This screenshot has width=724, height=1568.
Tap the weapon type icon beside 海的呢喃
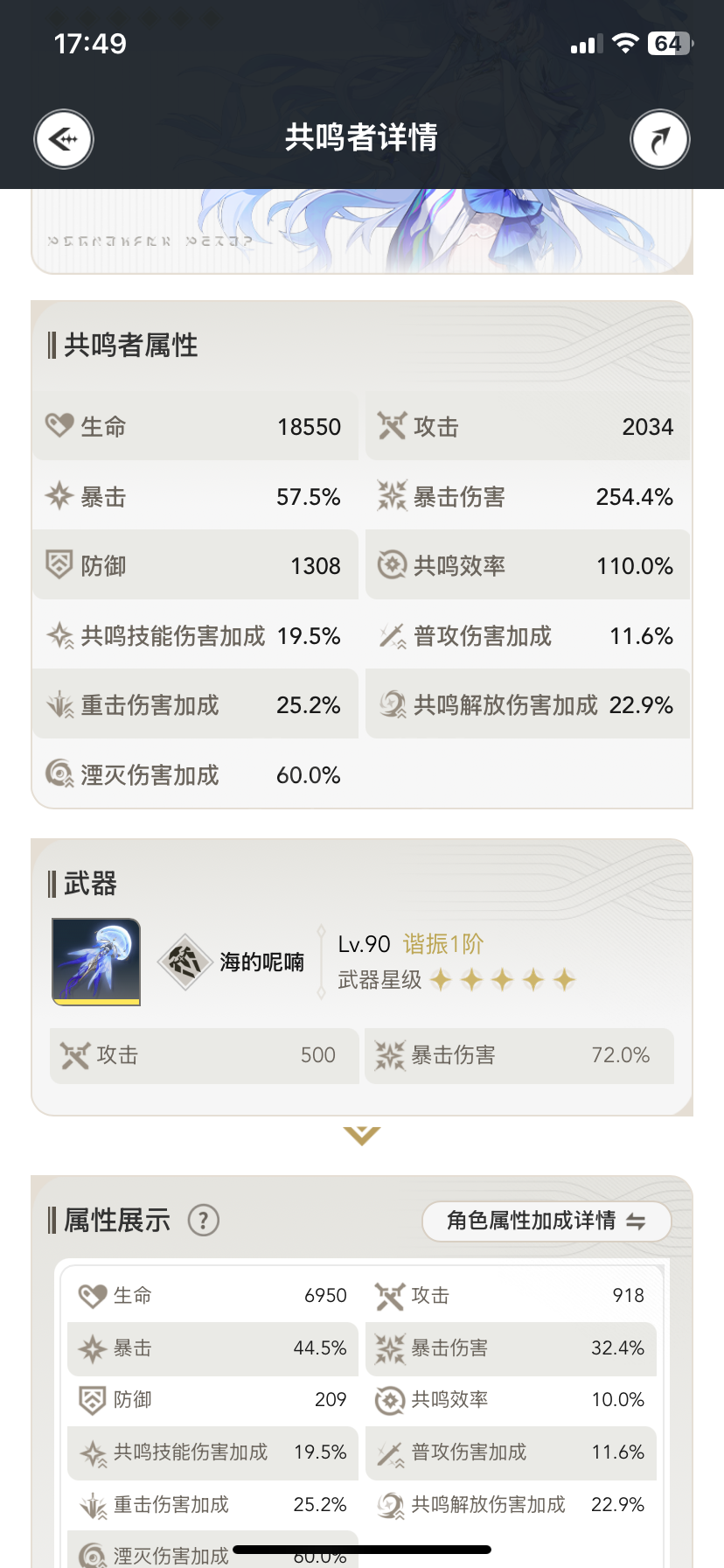[x=185, y=962]
